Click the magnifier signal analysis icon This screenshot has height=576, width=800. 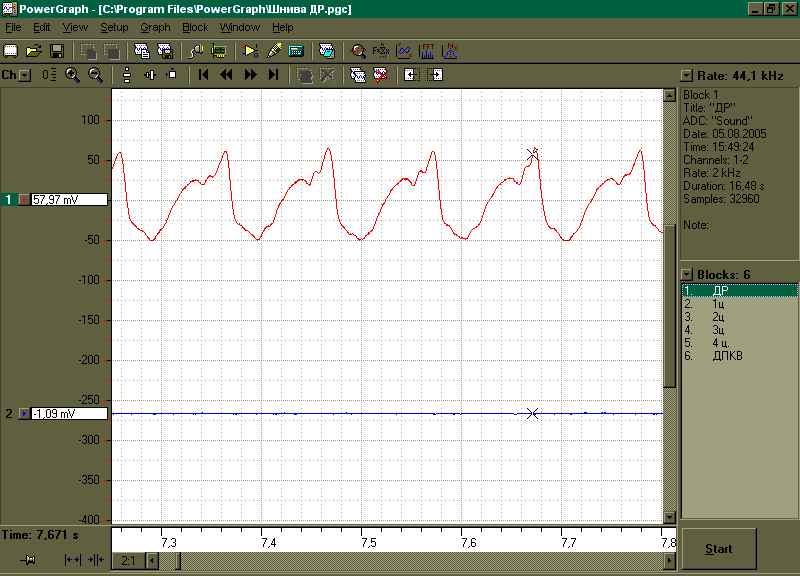tap(358, 51)
